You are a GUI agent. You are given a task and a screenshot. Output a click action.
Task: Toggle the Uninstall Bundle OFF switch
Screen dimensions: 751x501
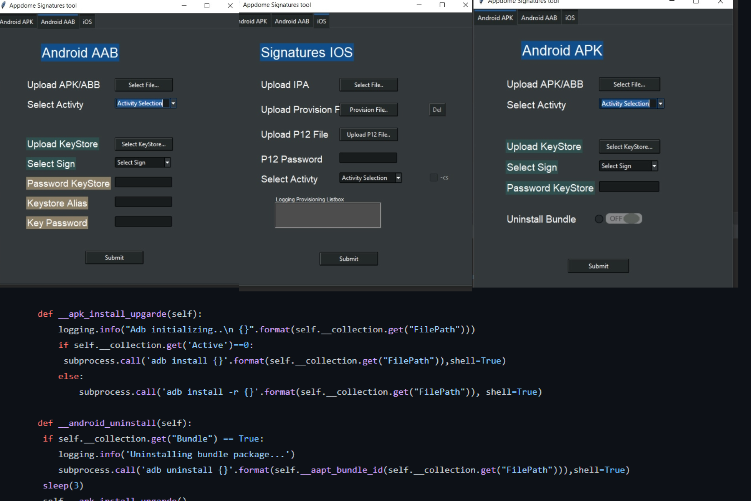pyautogui.click(x=624, y=218)
